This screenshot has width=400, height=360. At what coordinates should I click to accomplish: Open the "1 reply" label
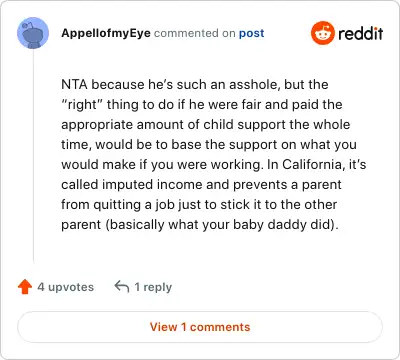153,287
